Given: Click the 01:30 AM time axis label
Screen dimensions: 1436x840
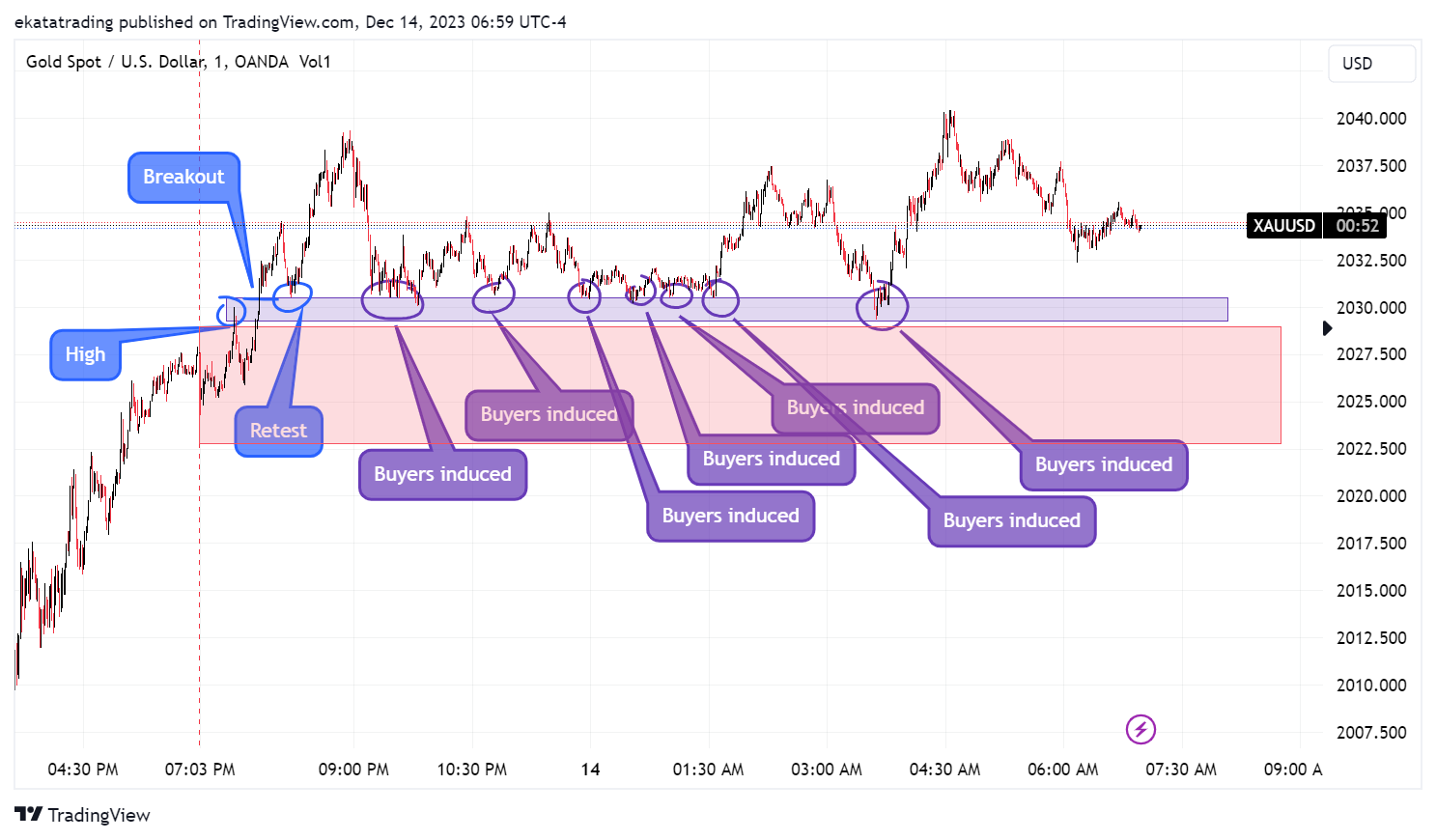Looking at the screenshot, I should 709,770.
